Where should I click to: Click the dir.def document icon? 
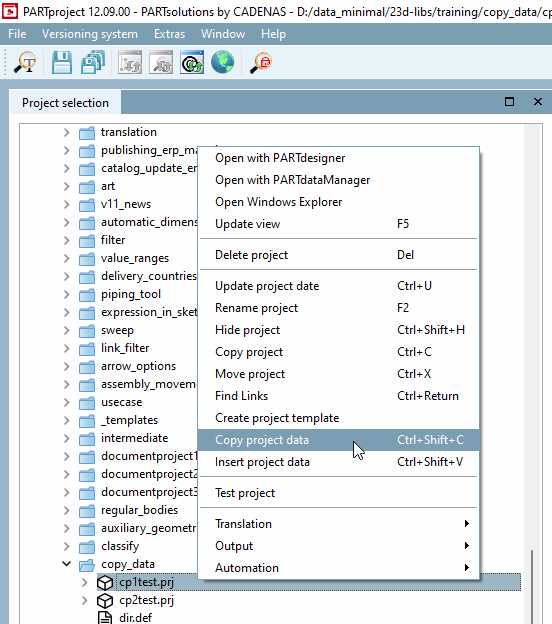pos(105,618)
